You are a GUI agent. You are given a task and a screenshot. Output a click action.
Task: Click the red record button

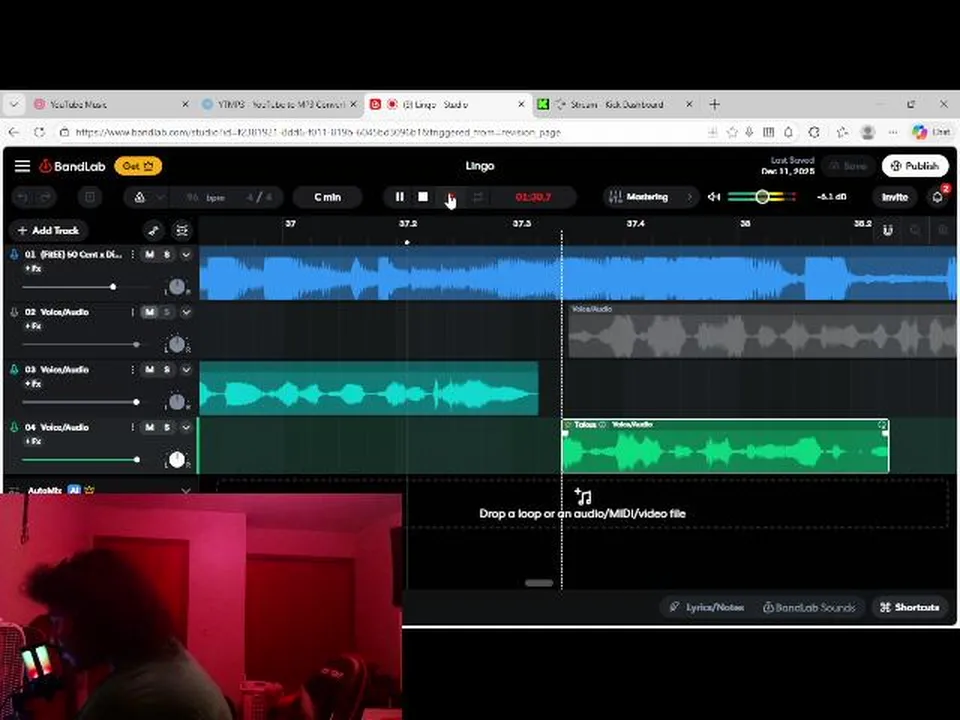pyautogui.click(x=451, y=197)
